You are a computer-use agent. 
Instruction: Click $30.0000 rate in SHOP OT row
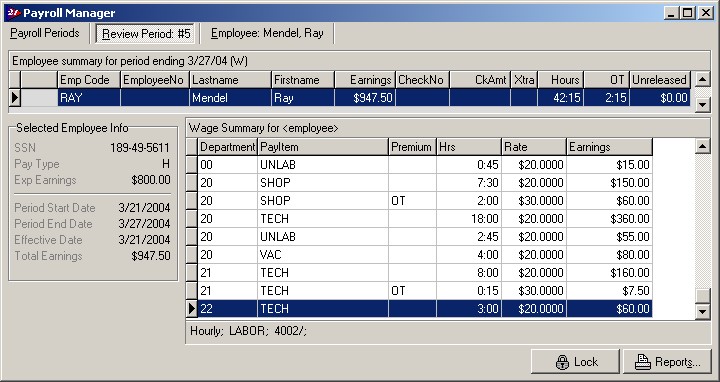(x=534, y=201)
